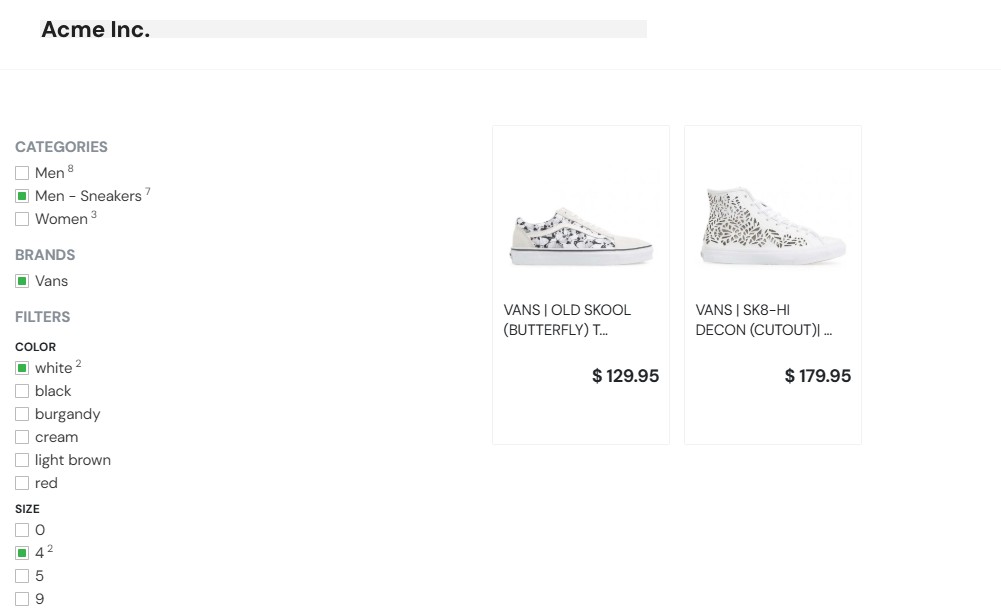Click the Acme Inc. logo

95,30
